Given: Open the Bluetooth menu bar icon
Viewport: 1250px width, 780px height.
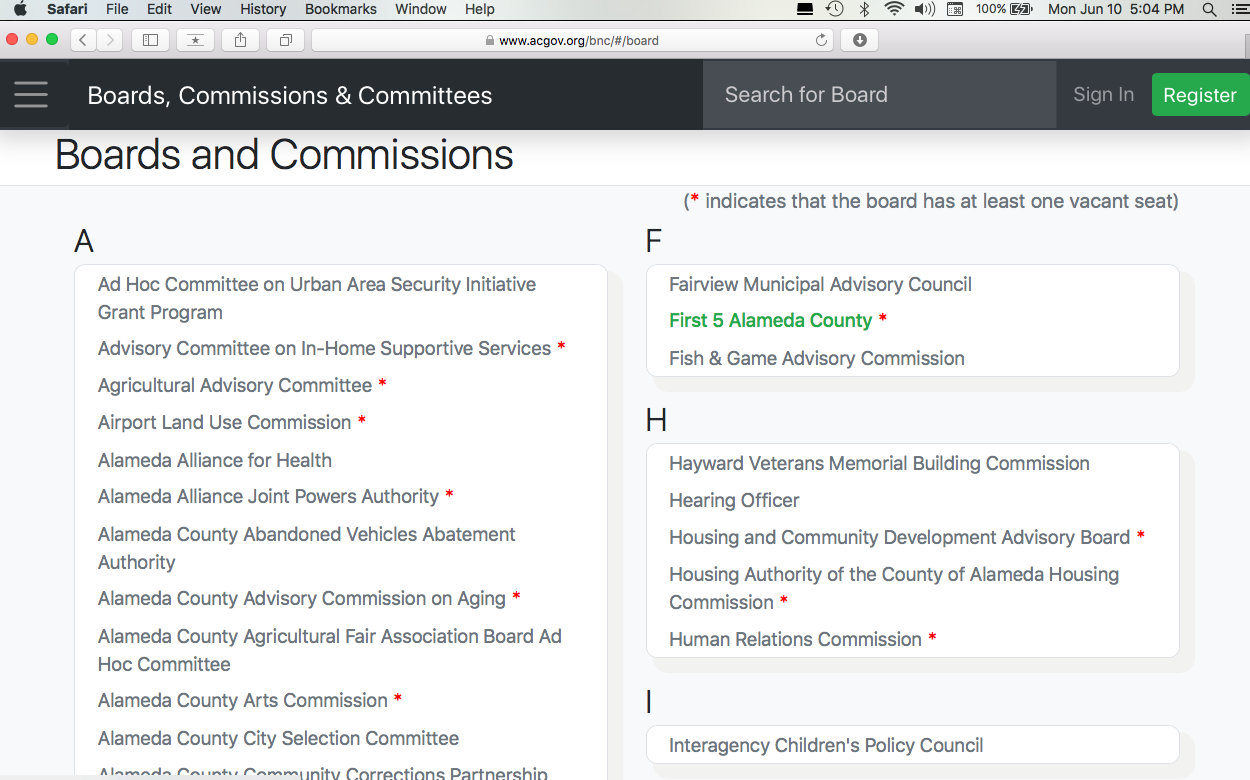Looking at the screenshot, I should coord(864,9).
